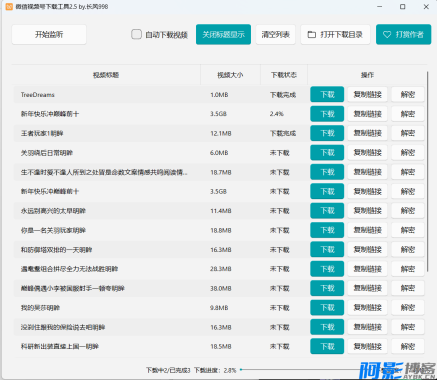Toggle 关闭标题显示 button
437x380 pixels.
(223, 34)
